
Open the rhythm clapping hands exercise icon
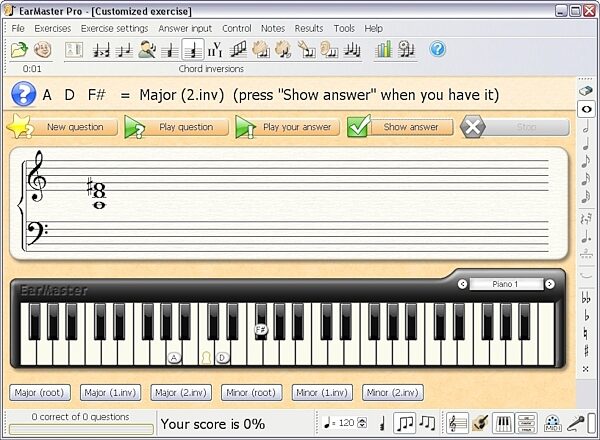point(261,50)
